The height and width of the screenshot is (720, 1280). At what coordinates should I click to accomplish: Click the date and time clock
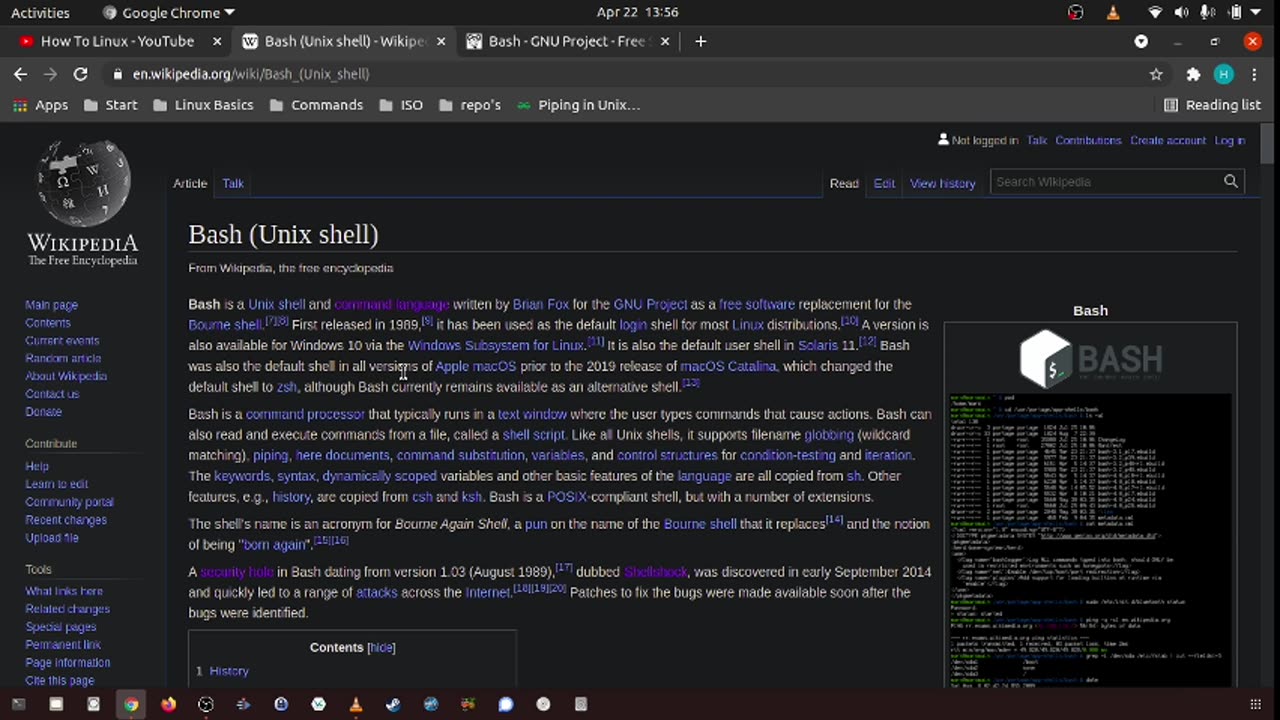click(x=638, y=13)
